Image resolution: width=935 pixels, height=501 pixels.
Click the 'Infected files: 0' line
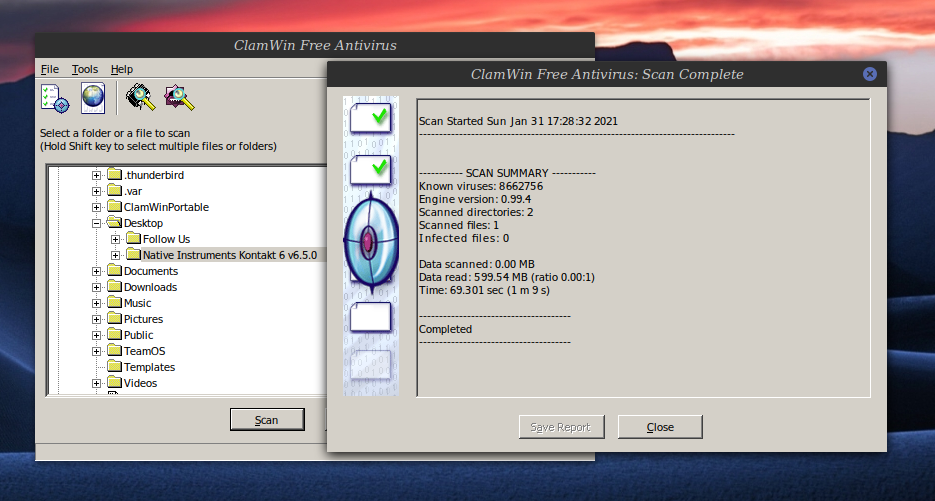[x=464, y=239]
